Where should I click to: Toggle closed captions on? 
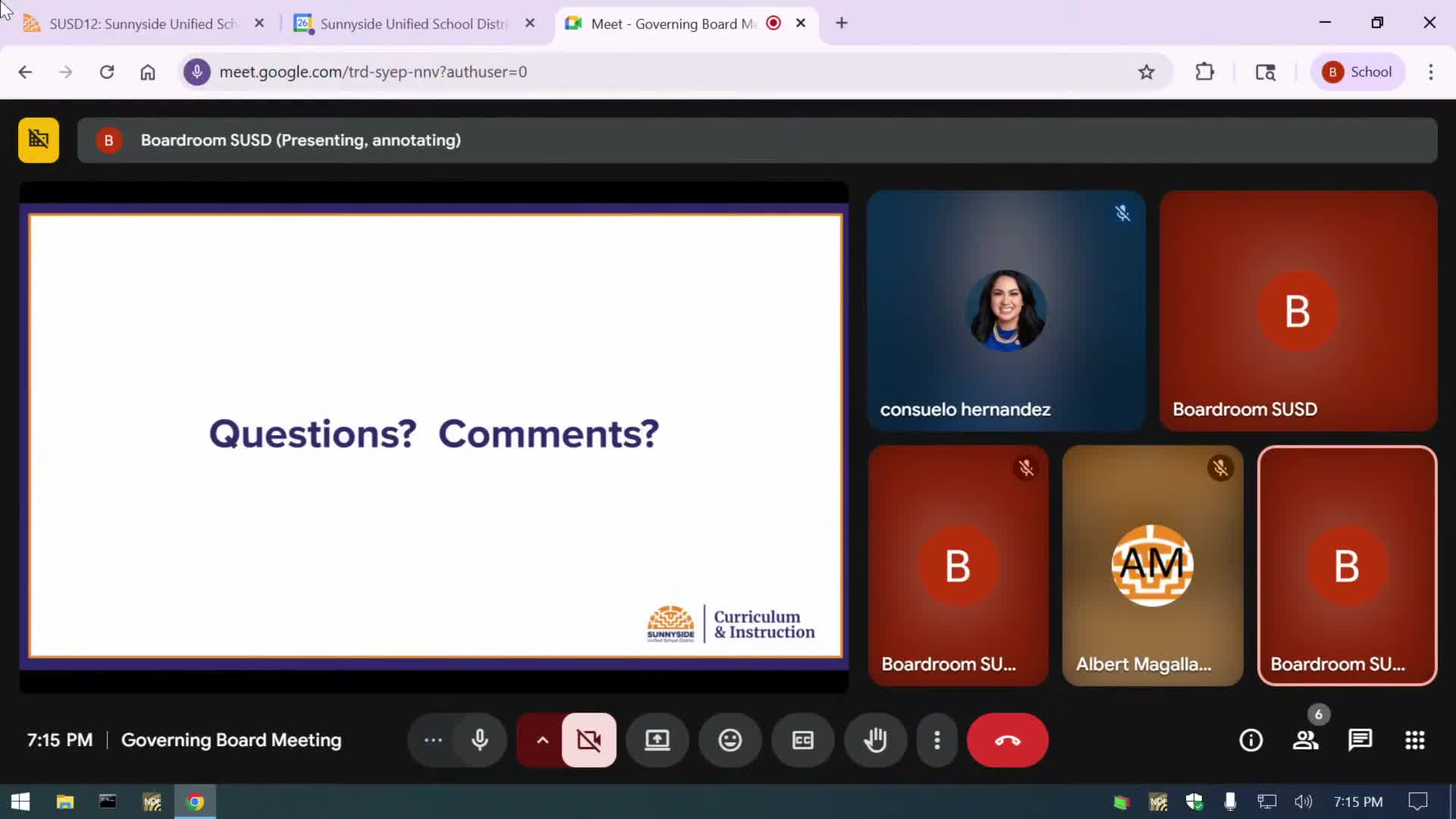(x=802, y=740)
